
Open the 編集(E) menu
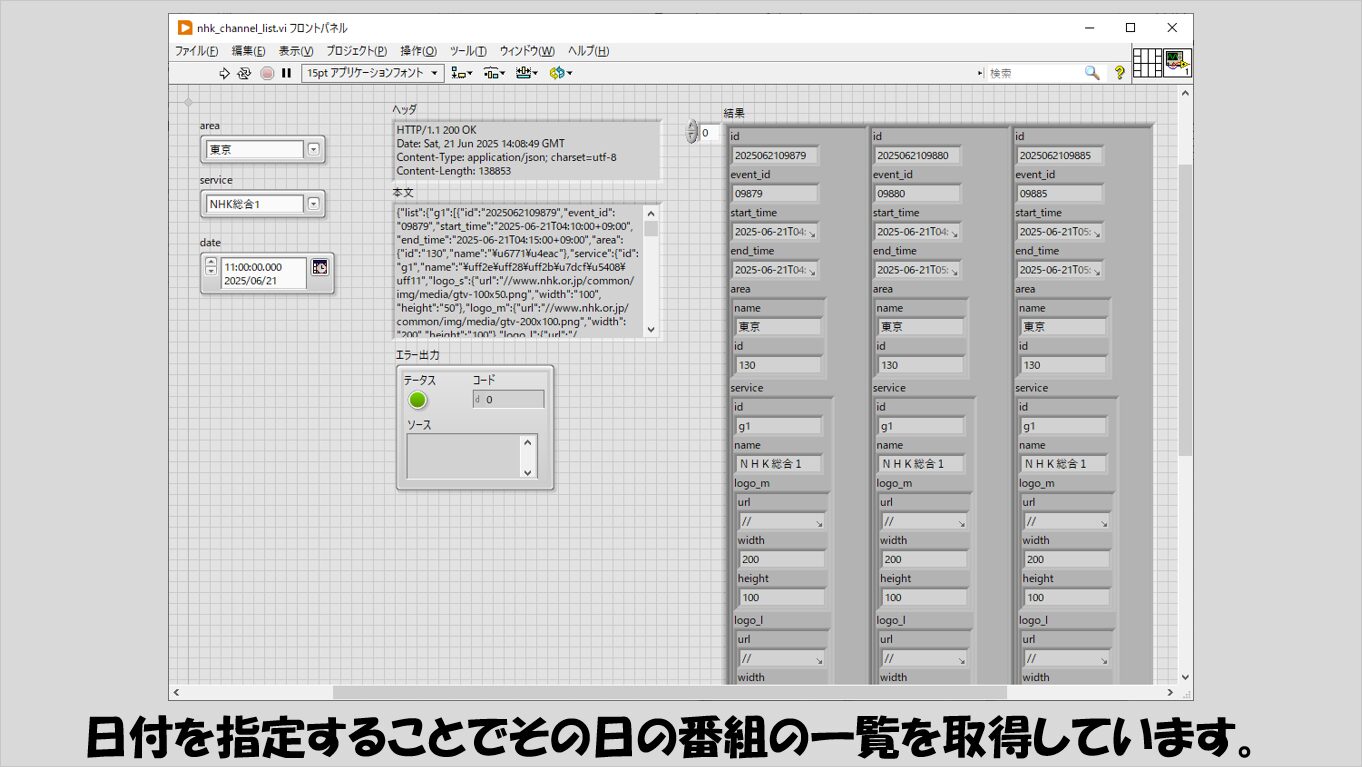(x=249, y=51)
